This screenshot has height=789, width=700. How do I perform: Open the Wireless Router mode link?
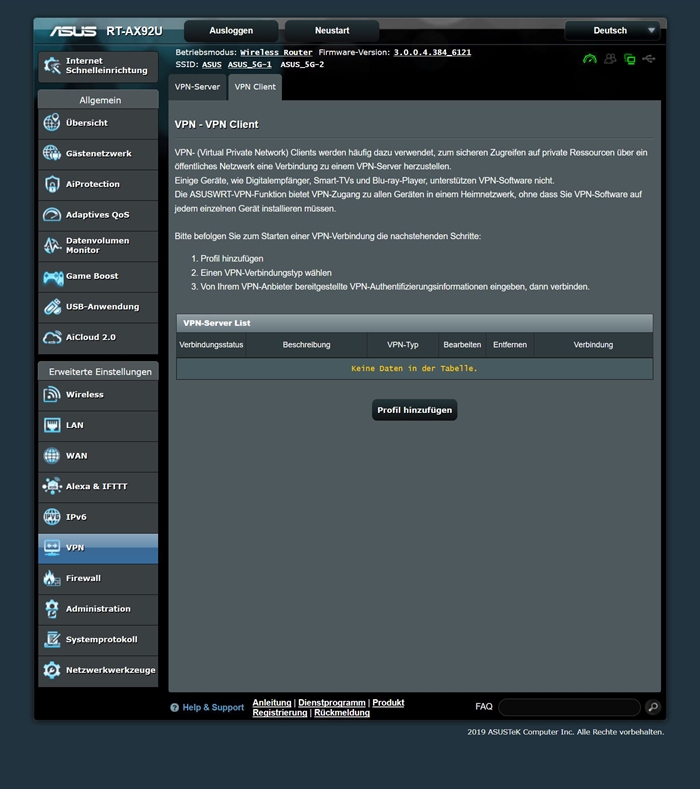tap(276, 52)
